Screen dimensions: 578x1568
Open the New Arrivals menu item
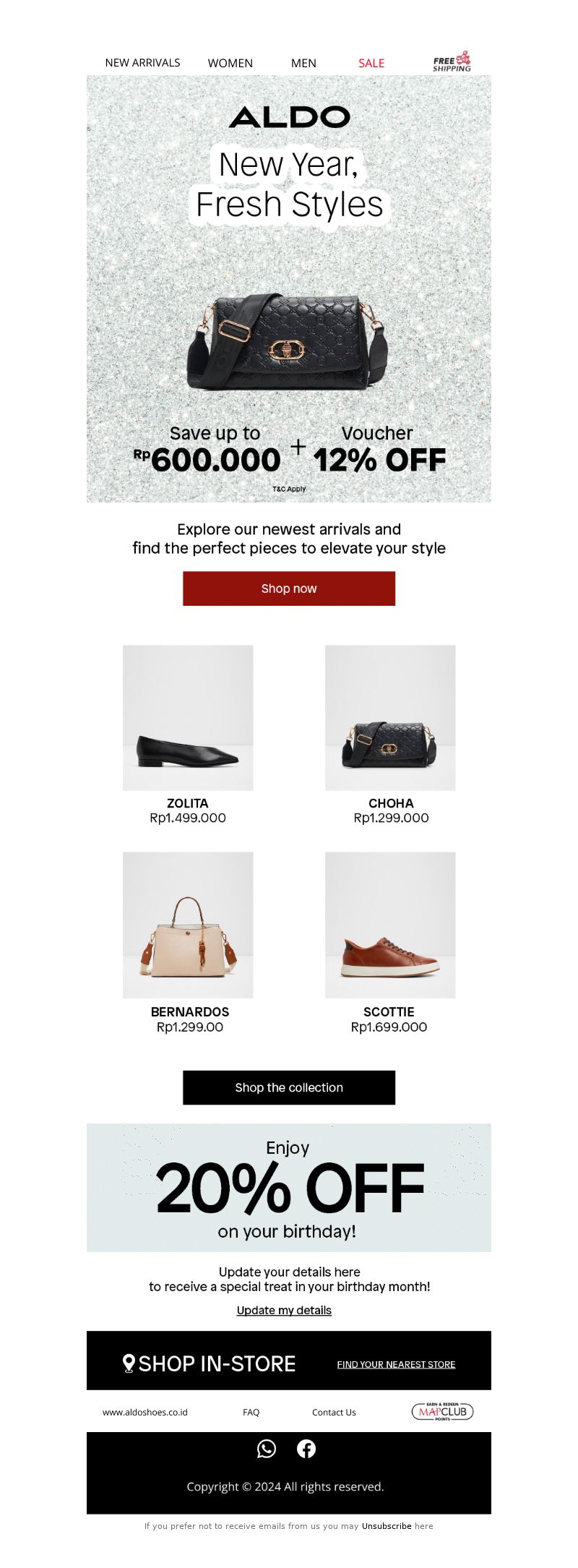click(142, 63)
